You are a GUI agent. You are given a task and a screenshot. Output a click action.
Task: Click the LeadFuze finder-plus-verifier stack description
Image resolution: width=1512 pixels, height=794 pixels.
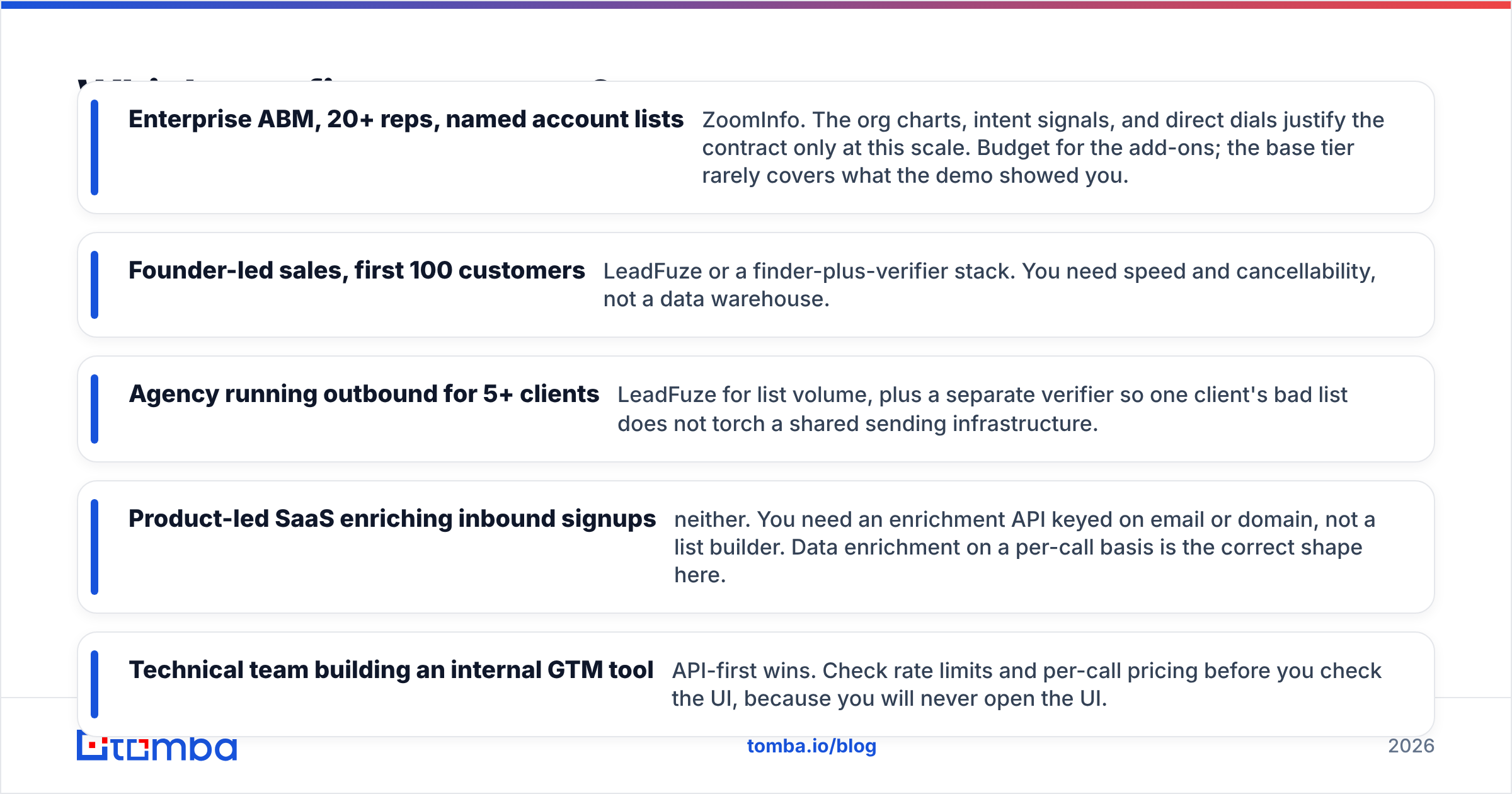990,285
